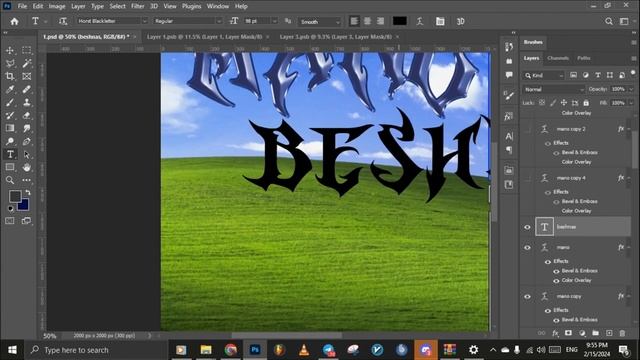The height and width of the screenshot is (360, 640).
Task: Select the Brush tool
Action: (10, 102)
